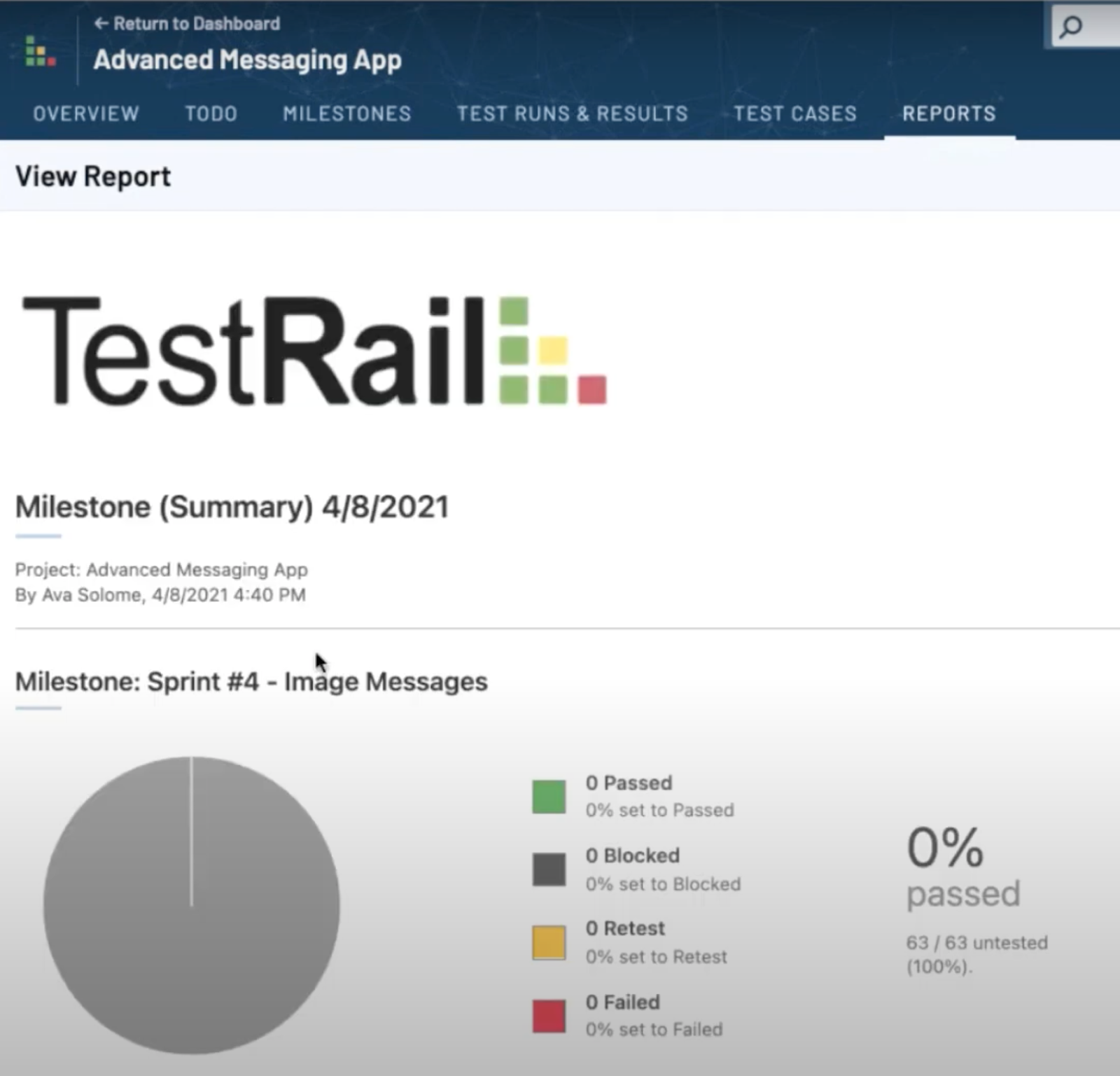Click the 0 Retest legend label
The image size is (1120, 1076).
625,928
